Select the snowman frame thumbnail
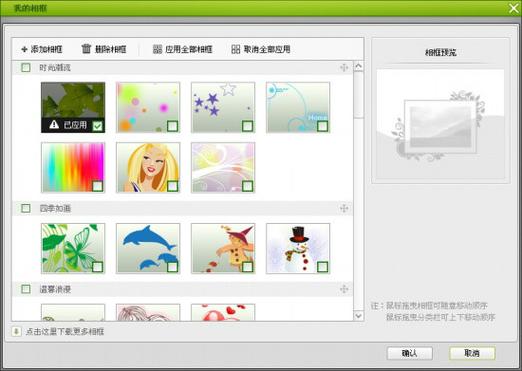The width and height of the screenshot is (522, 371). pos(298,248)
